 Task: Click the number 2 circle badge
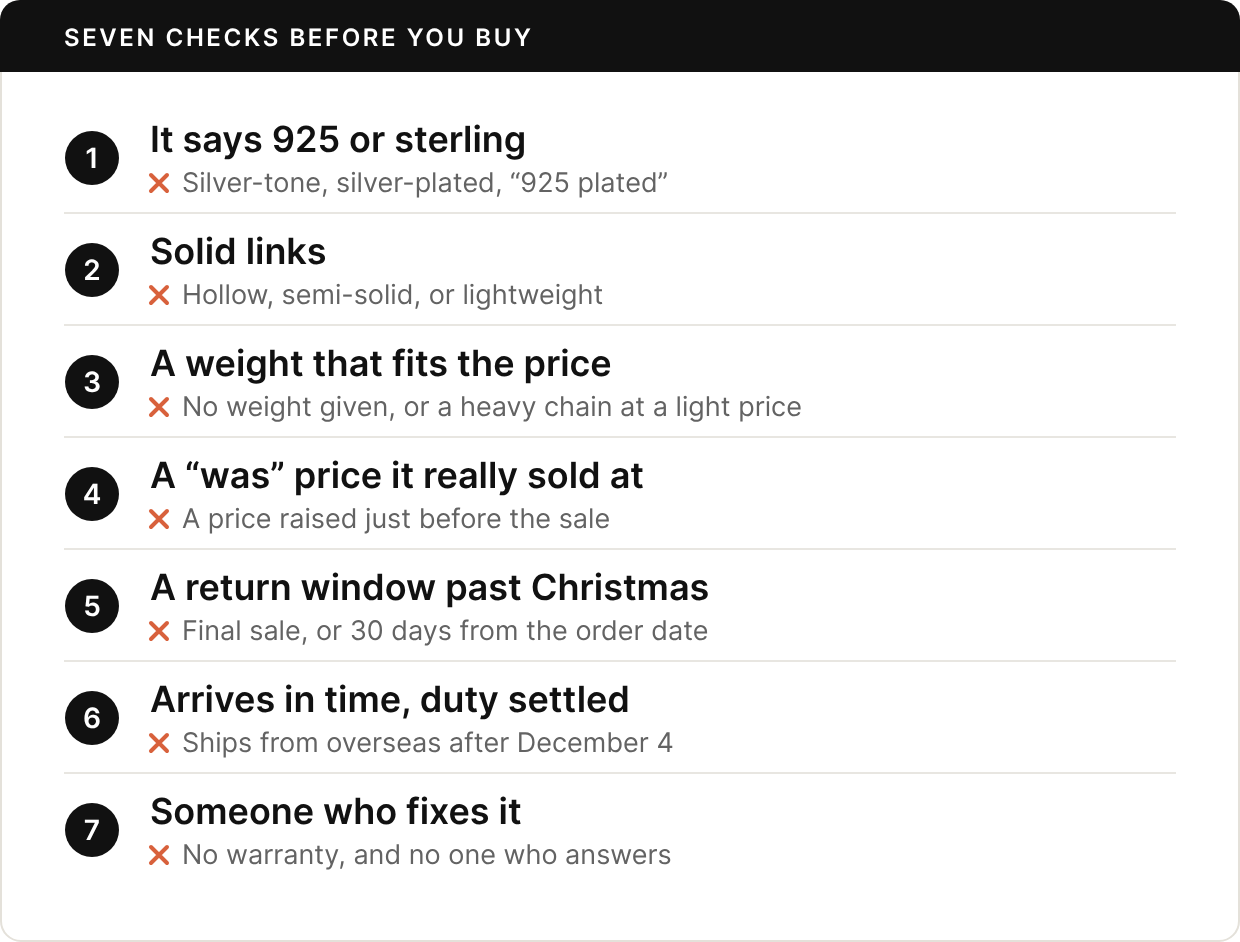(x=92, y=270)
